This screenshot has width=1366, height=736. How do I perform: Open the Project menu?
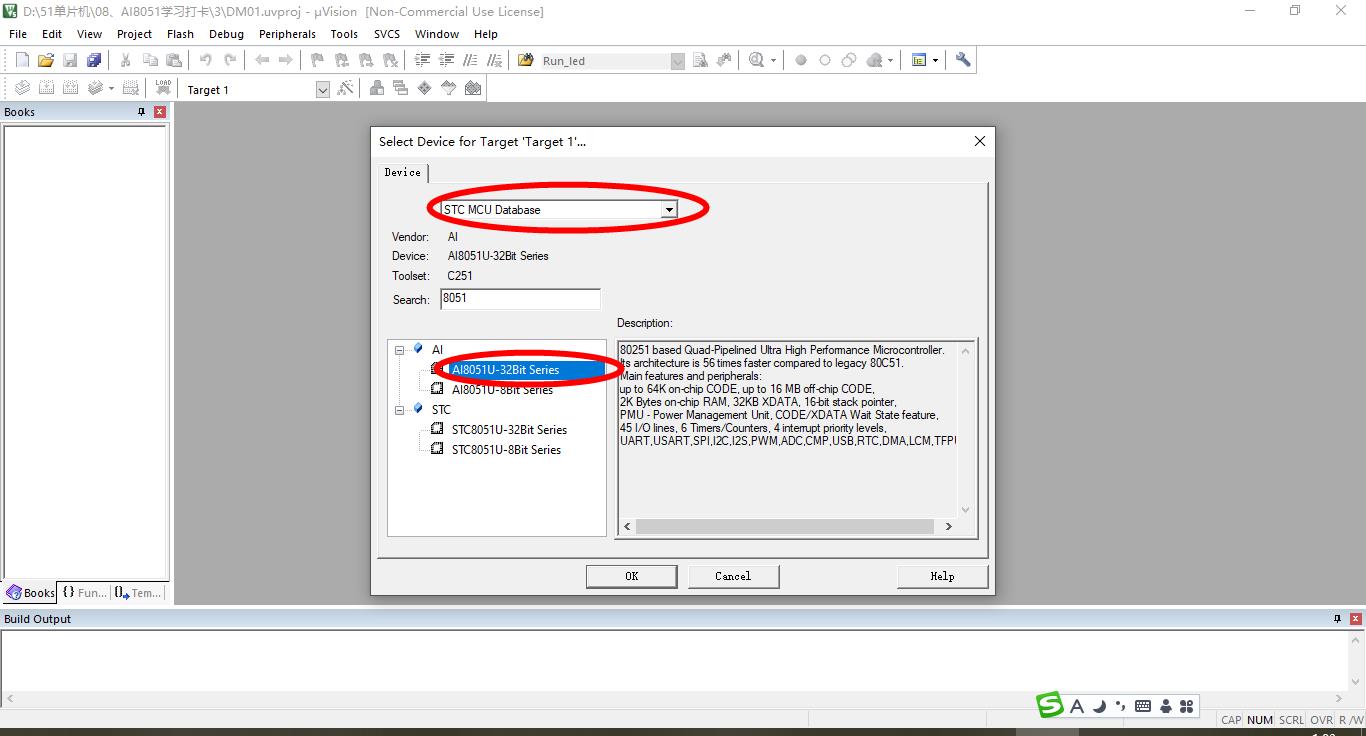point(134,34)
